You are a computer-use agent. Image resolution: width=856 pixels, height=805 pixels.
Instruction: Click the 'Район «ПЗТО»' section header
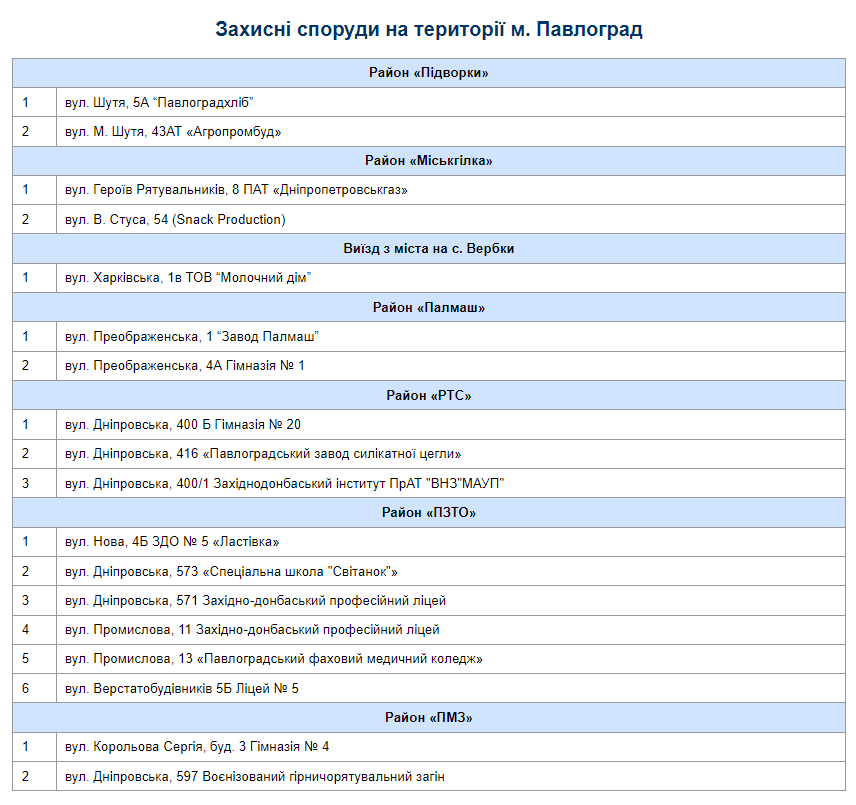(429, 512)
